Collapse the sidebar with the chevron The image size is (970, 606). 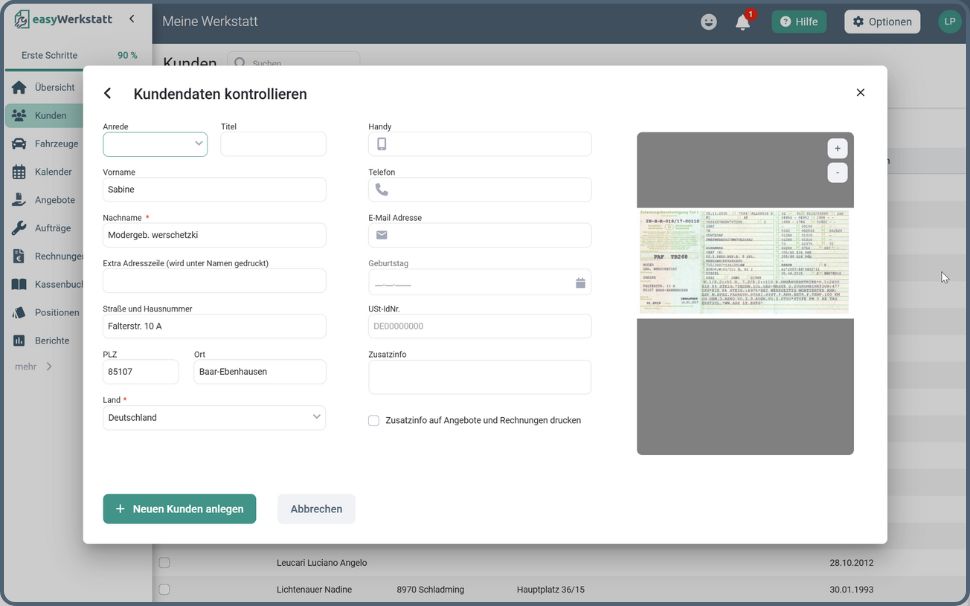click(x=132, y=19)
